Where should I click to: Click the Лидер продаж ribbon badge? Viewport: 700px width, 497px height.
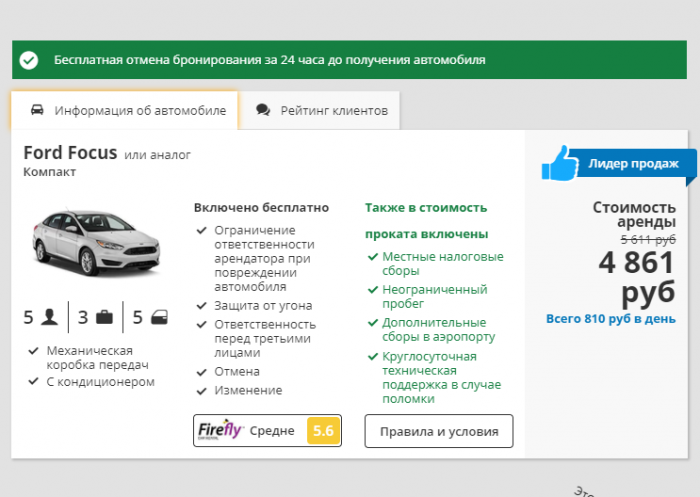633,163
